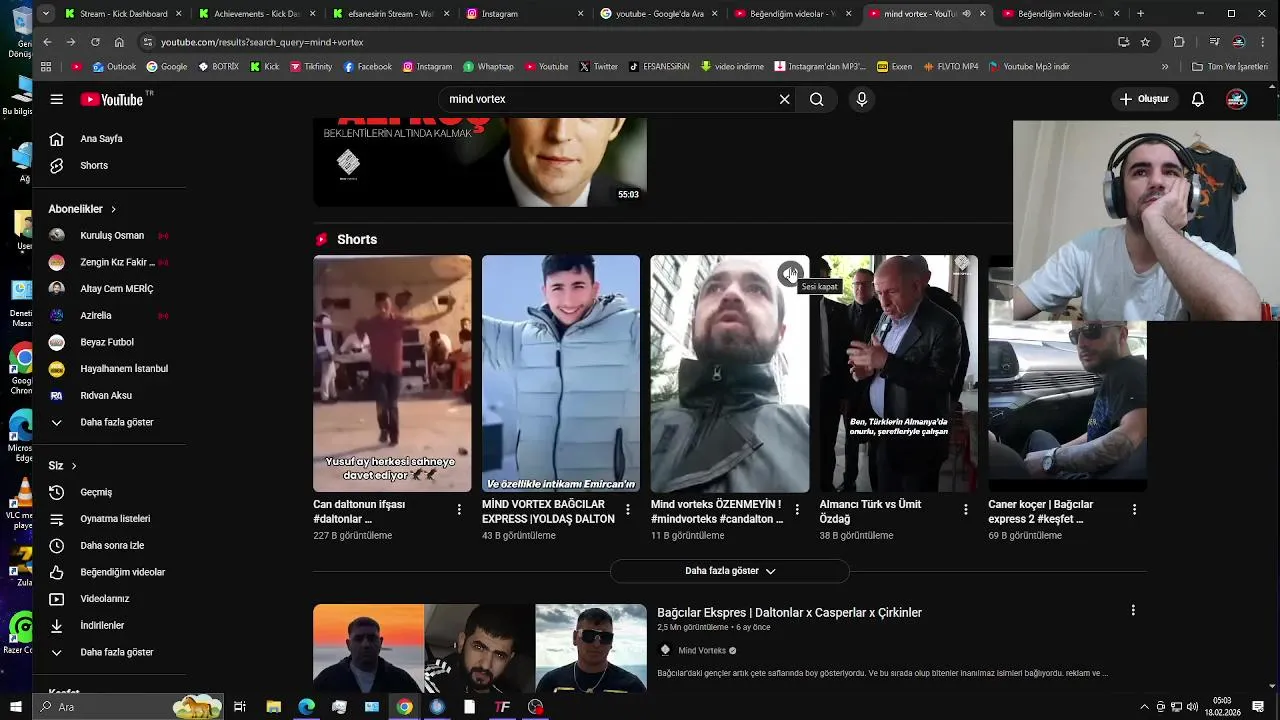The width and height of the screenshot is (1280, 720).
Task: Open Kuruluş Osman subscription channel
Action: [111, 236]
